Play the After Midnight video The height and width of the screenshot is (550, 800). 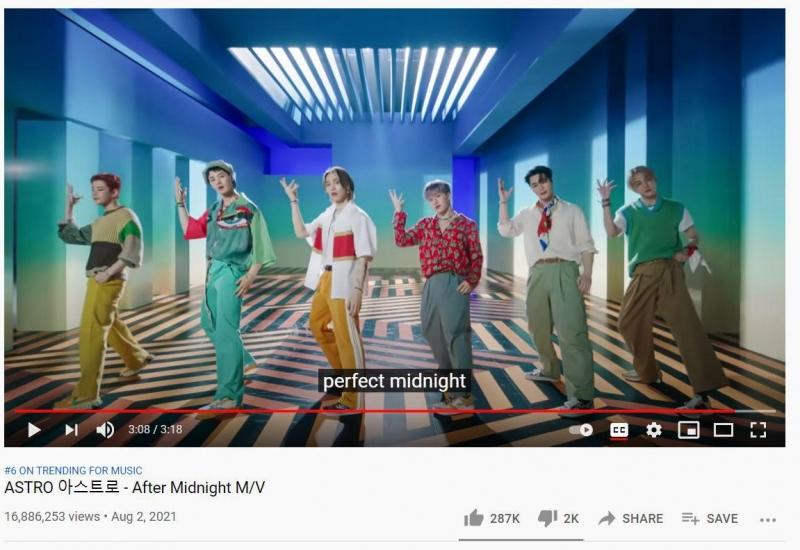(34, 430)
